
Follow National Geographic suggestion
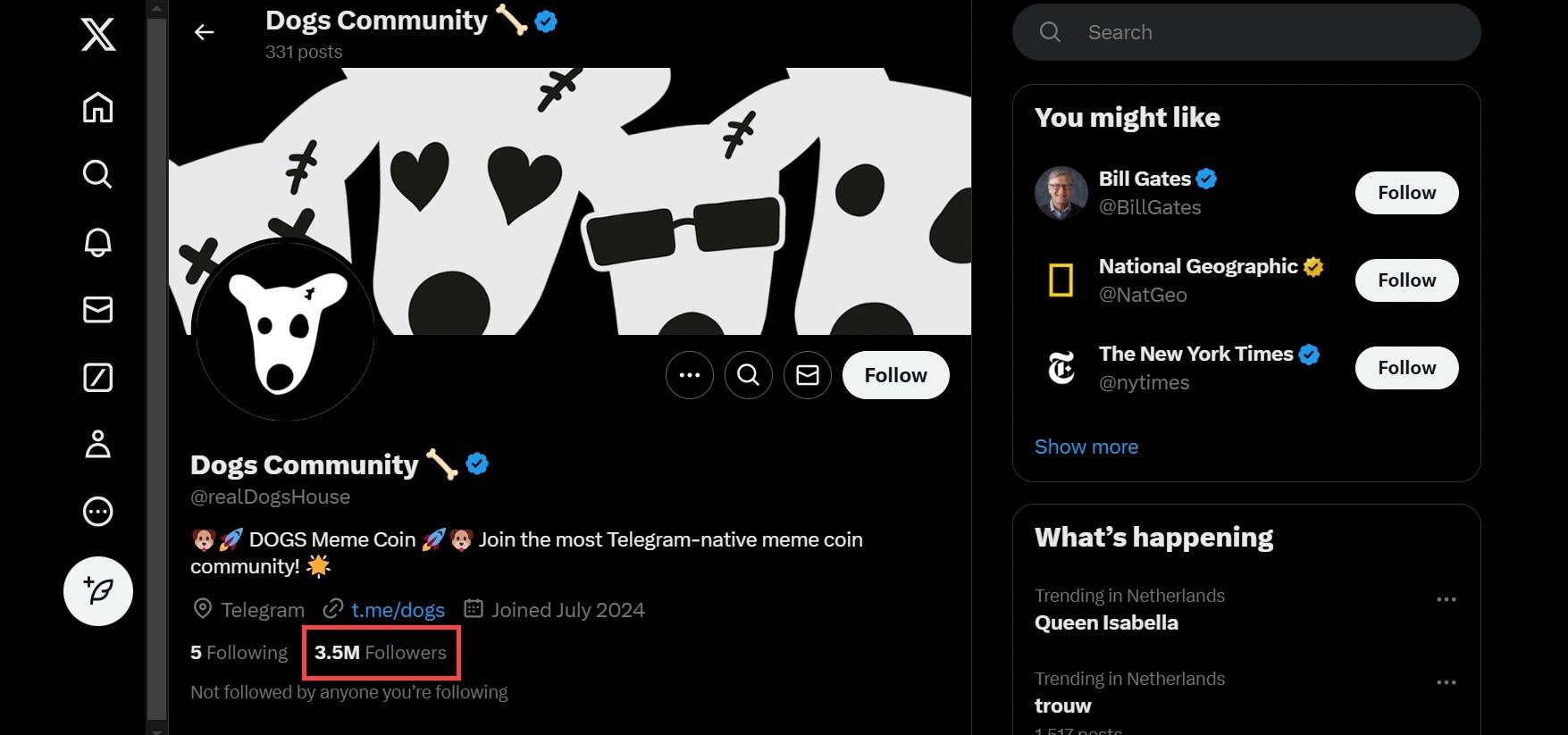1406,280
